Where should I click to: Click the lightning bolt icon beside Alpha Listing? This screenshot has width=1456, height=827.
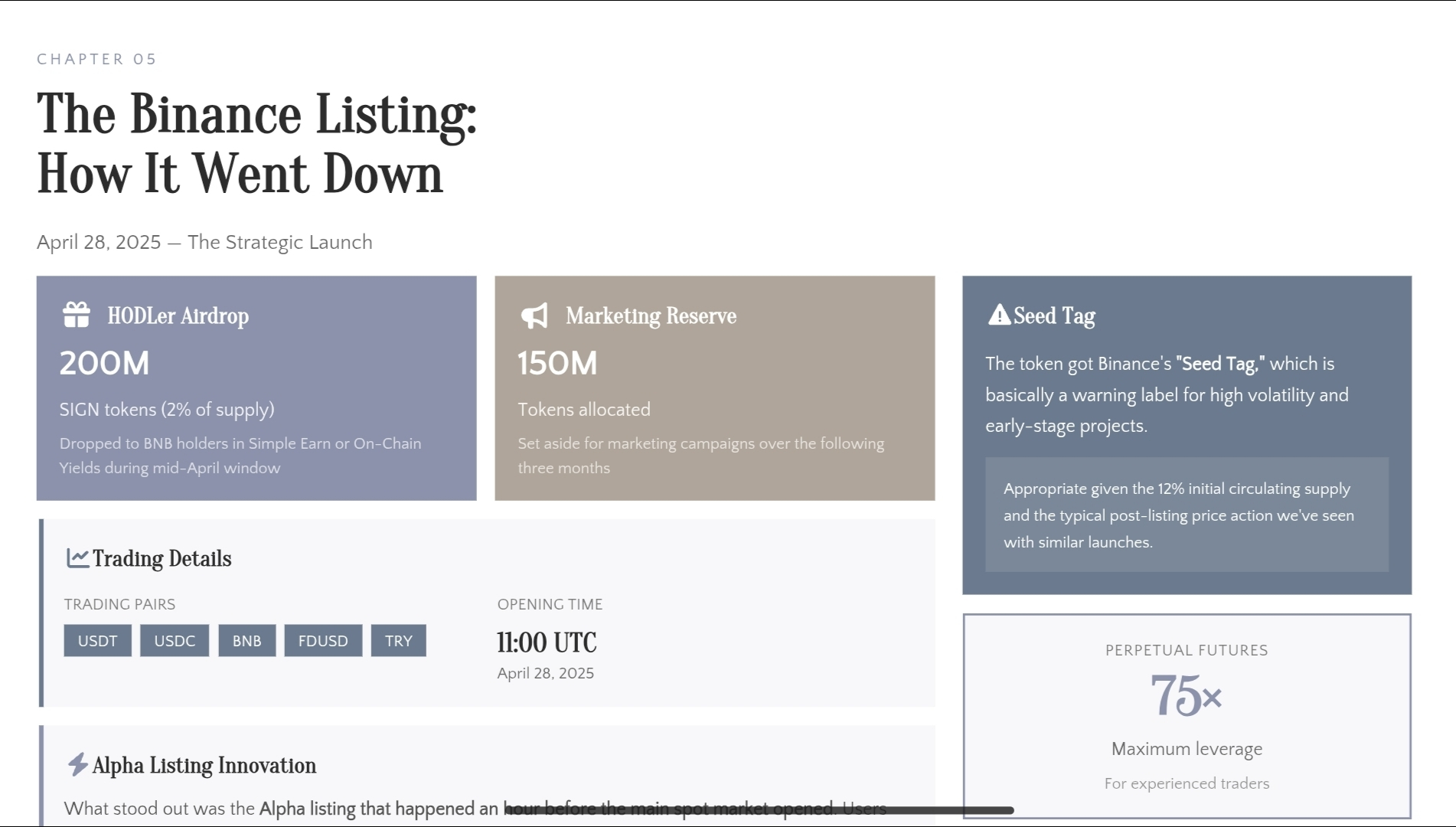coord(77,764)
